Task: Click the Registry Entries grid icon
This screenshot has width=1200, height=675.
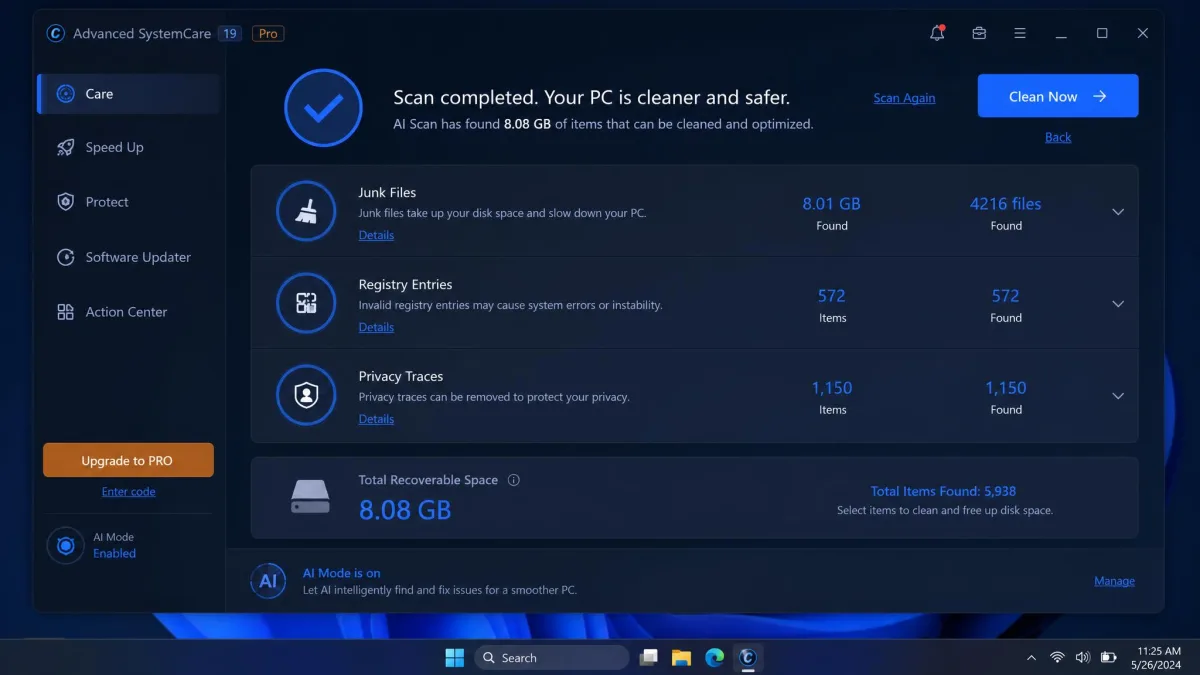Action: tap(306, 303)
